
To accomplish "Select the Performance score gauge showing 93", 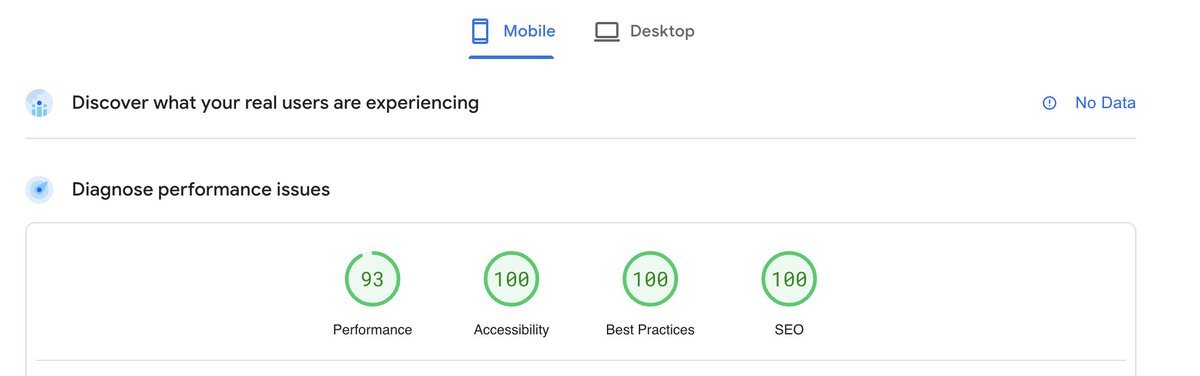I will [372, 279].
